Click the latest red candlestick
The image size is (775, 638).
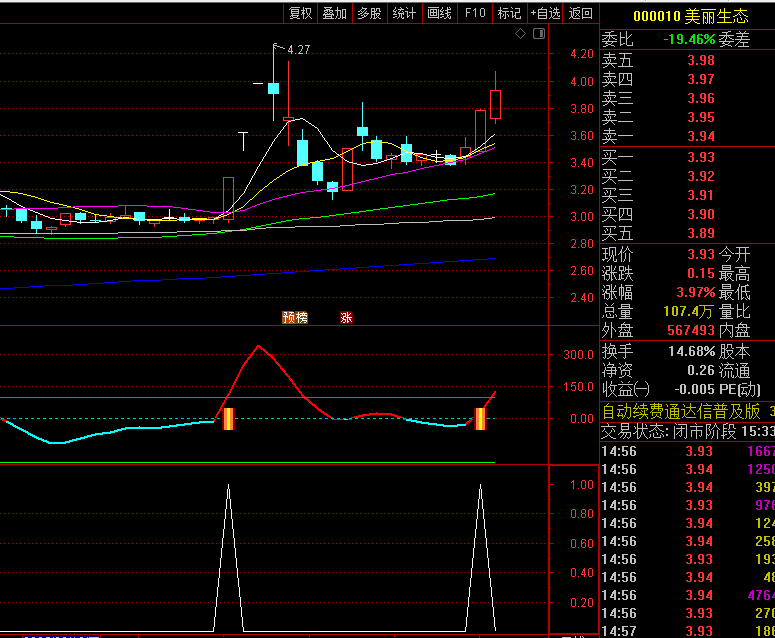495,104
